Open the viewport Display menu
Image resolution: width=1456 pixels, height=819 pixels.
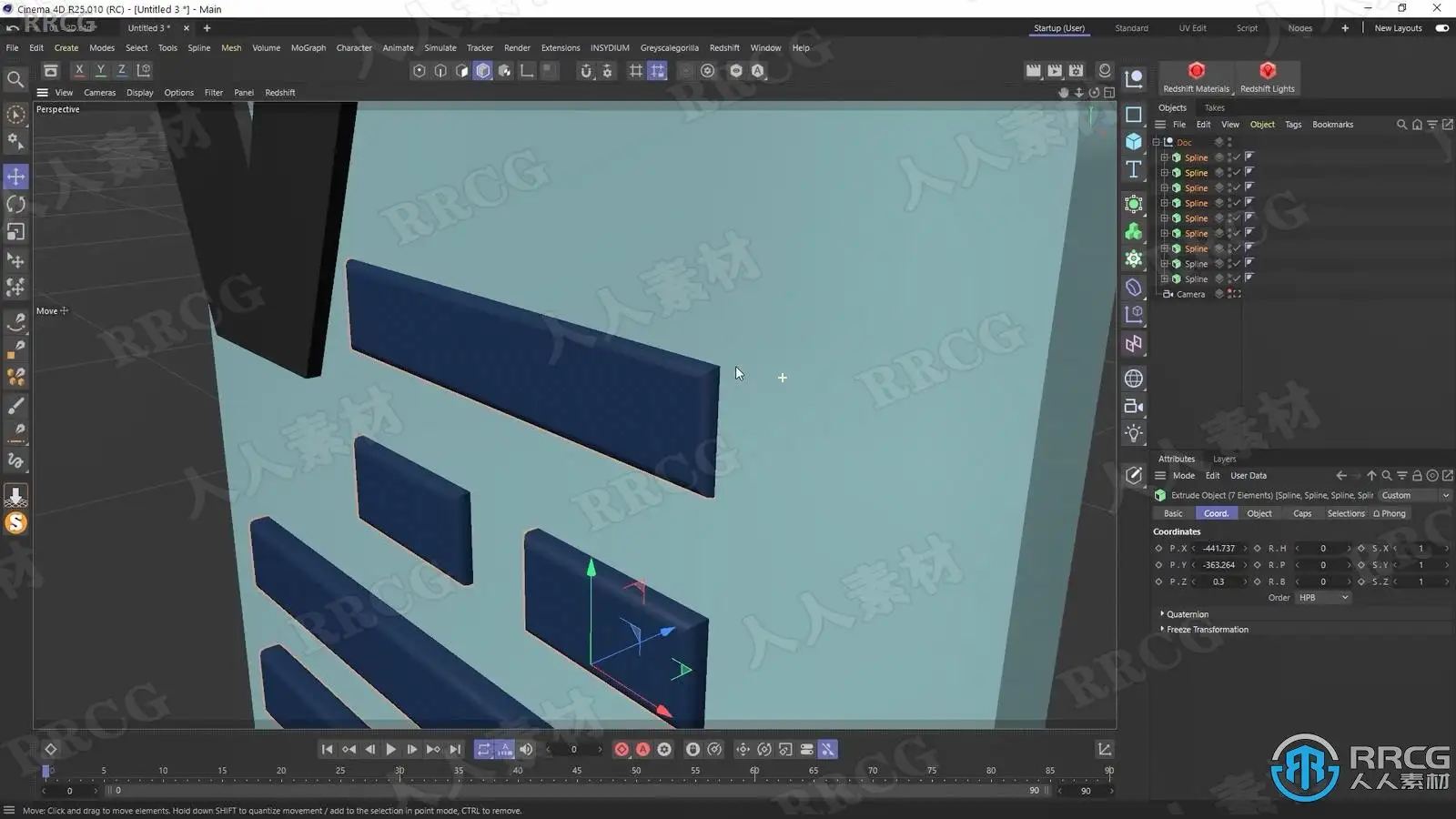tap(139, 93)
